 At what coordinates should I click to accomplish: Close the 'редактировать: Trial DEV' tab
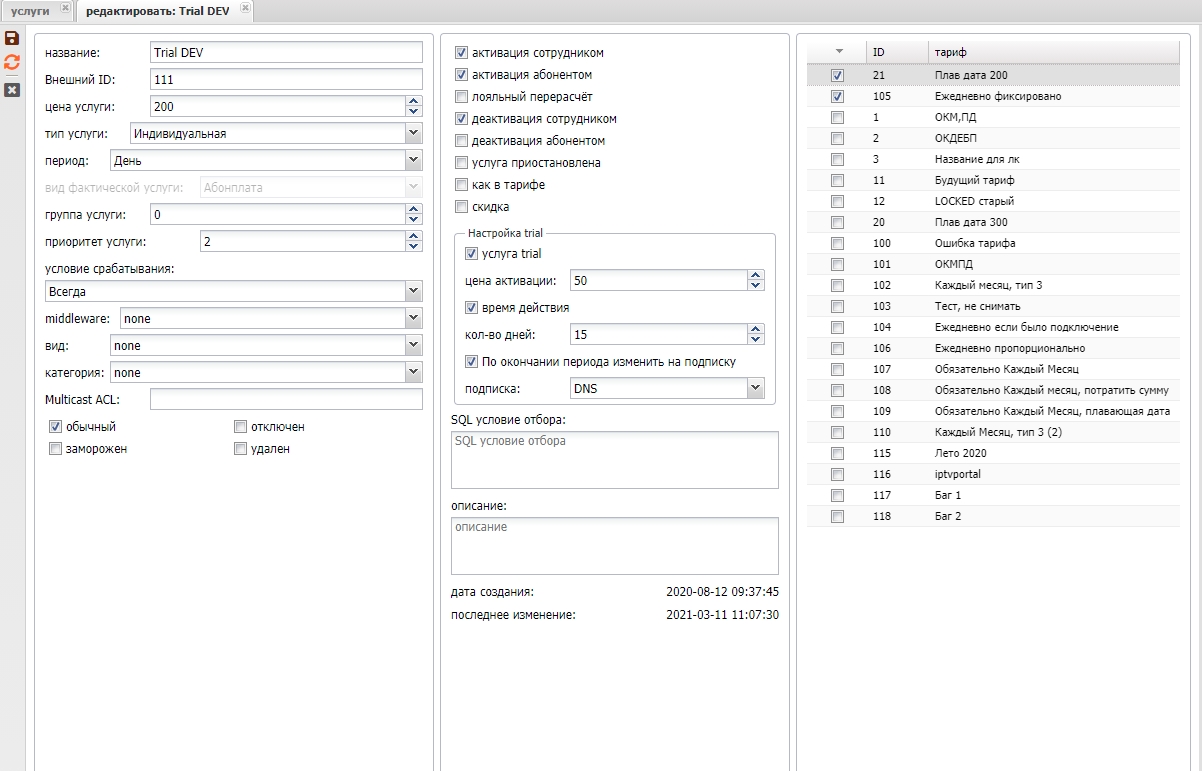click(245, 8)
